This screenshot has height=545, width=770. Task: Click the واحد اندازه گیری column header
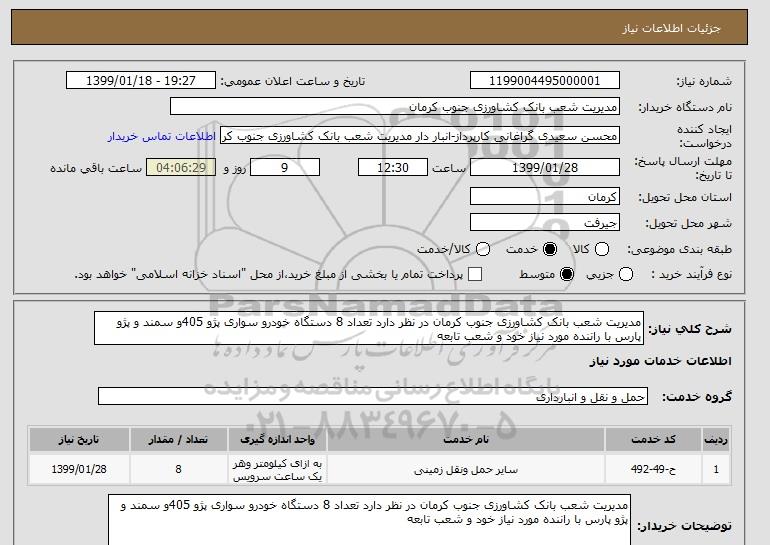pos(277,439)
